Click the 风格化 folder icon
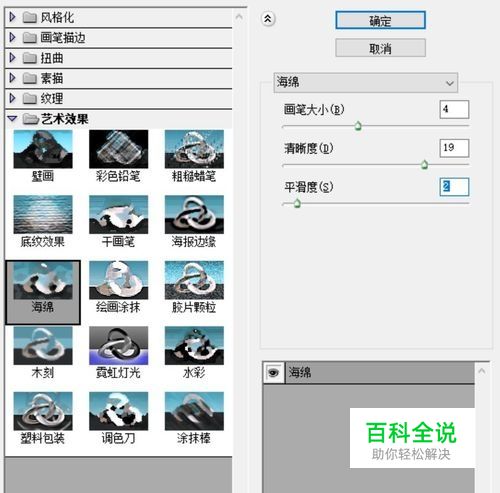 point(30,17)
